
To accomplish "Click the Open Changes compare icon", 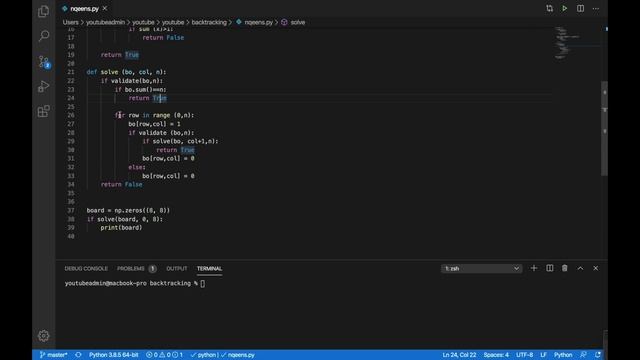I will tap(549, 9).
